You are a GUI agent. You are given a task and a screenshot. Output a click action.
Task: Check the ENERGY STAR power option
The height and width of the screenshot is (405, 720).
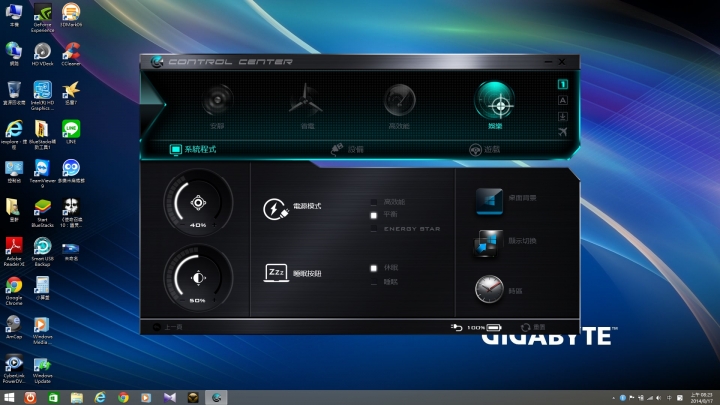click(374, 229)
